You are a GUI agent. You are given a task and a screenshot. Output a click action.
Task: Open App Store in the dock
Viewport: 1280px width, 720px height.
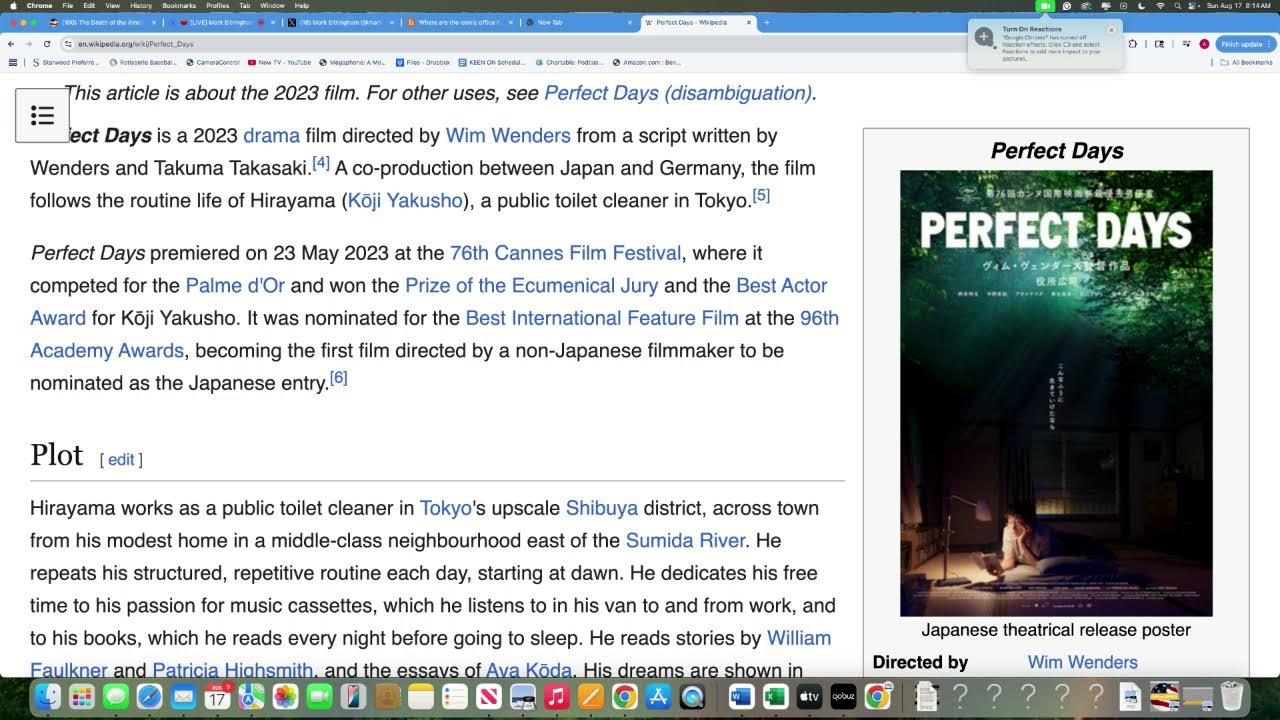click(659, 696)
